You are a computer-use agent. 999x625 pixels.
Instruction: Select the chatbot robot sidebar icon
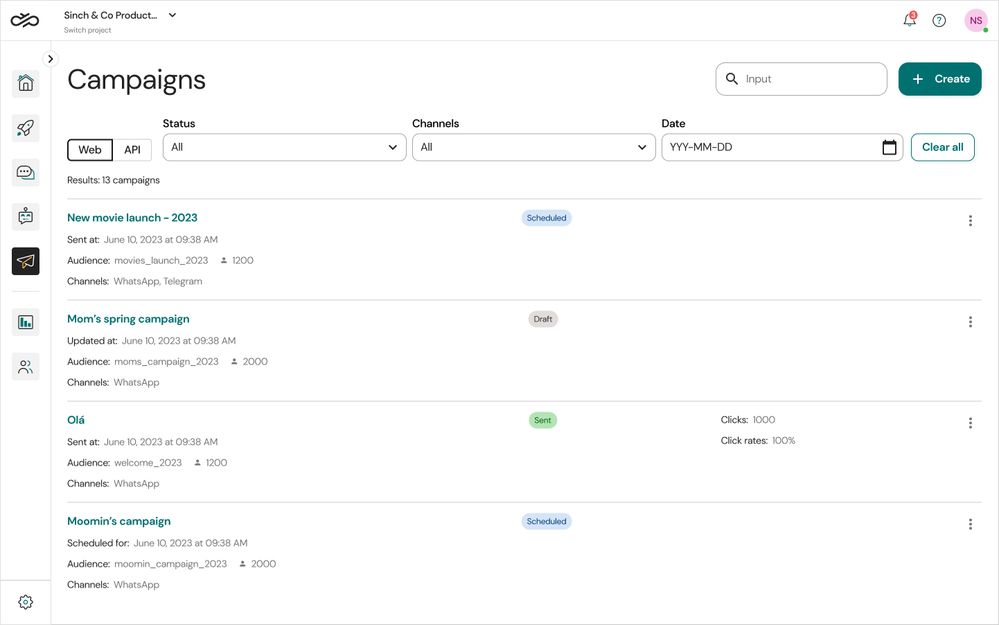click(26, 216)
